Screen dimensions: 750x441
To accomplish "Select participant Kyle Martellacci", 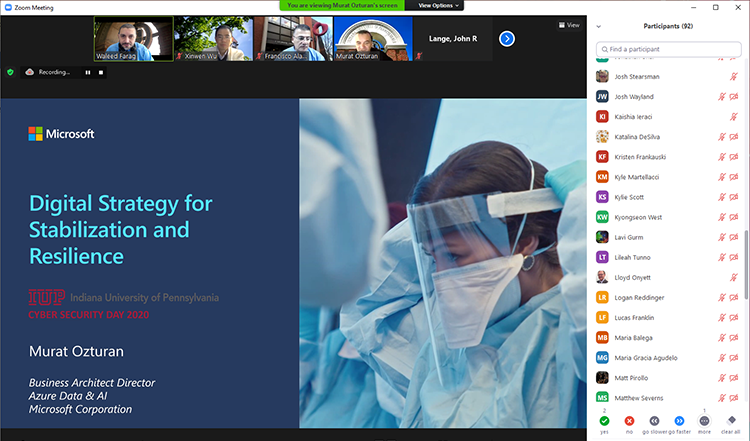I will coord(668,177).
